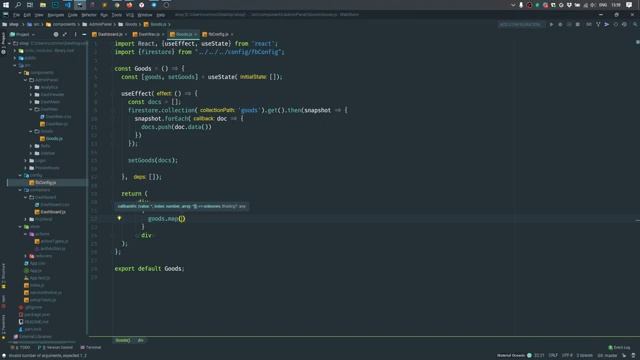
Task: Click the toolbar search magnifier icon
Action: pyautogui.click(x=635, y=24)
